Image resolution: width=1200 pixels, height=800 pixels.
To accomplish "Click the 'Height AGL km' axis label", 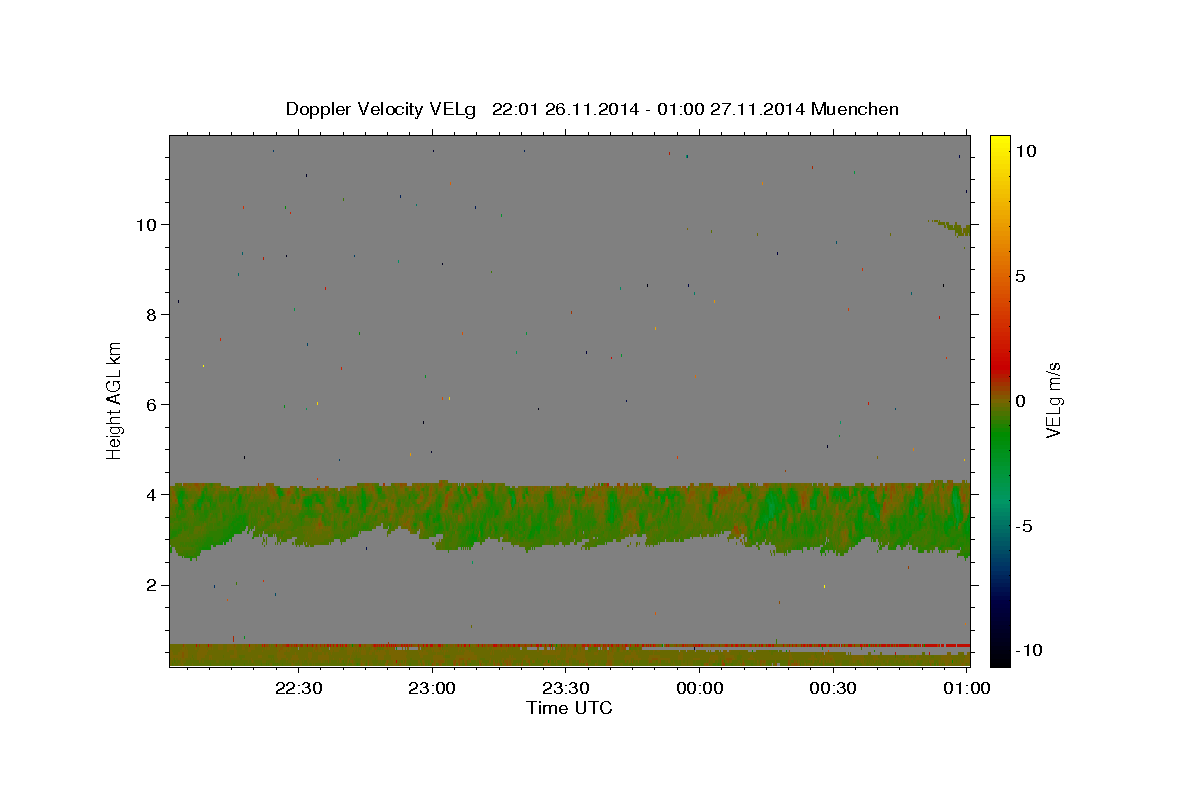I will (114, 400).
